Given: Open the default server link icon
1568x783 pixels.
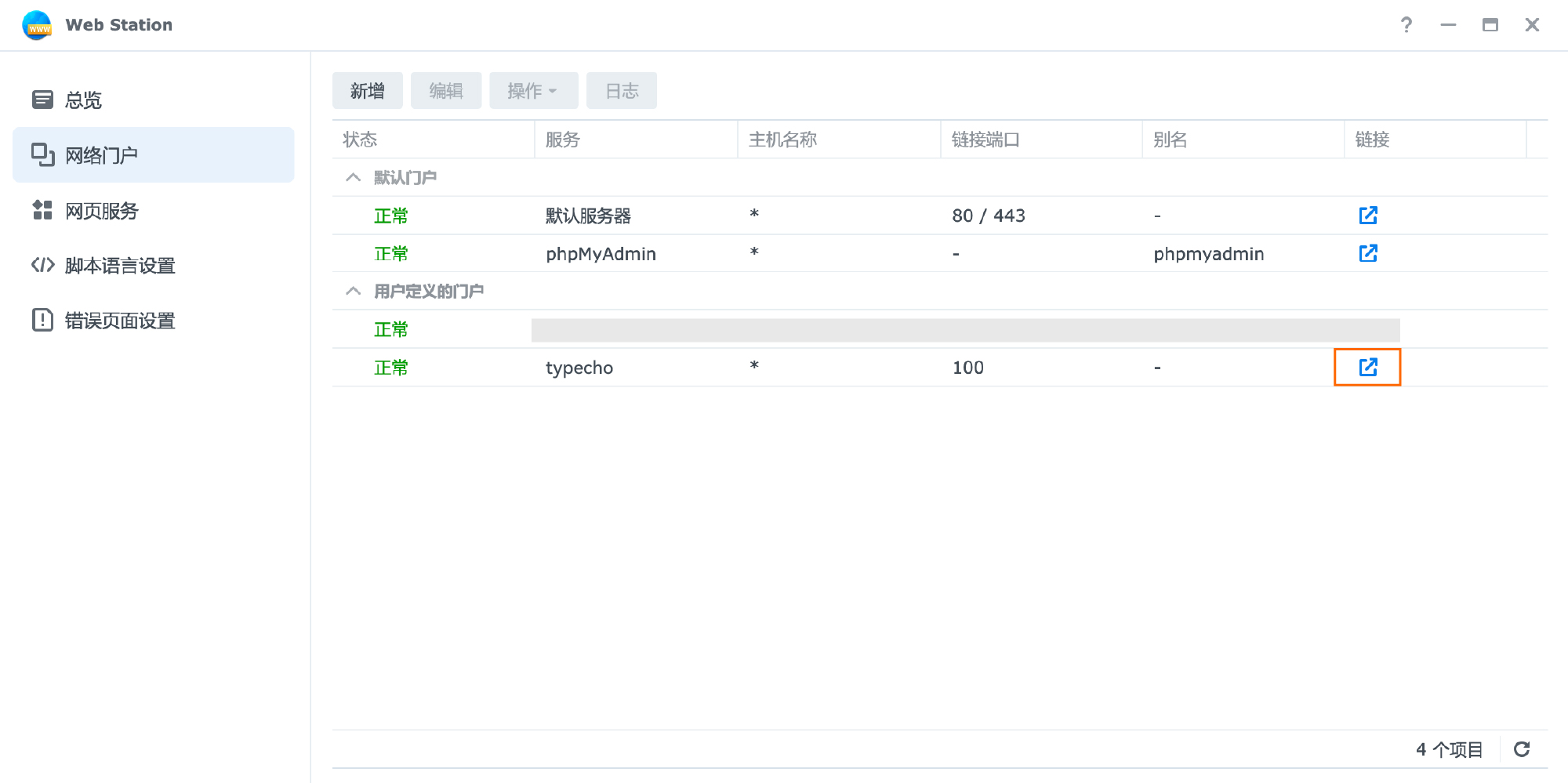Looking at the screenshot, I should [1367, 215].
